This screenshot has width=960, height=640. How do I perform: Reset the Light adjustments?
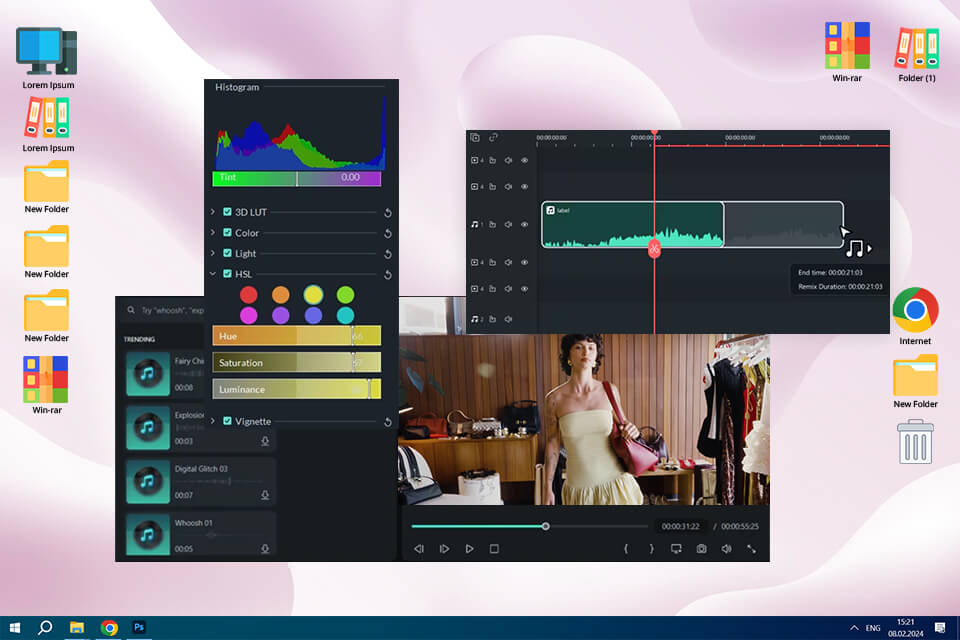tap(388, 254)
